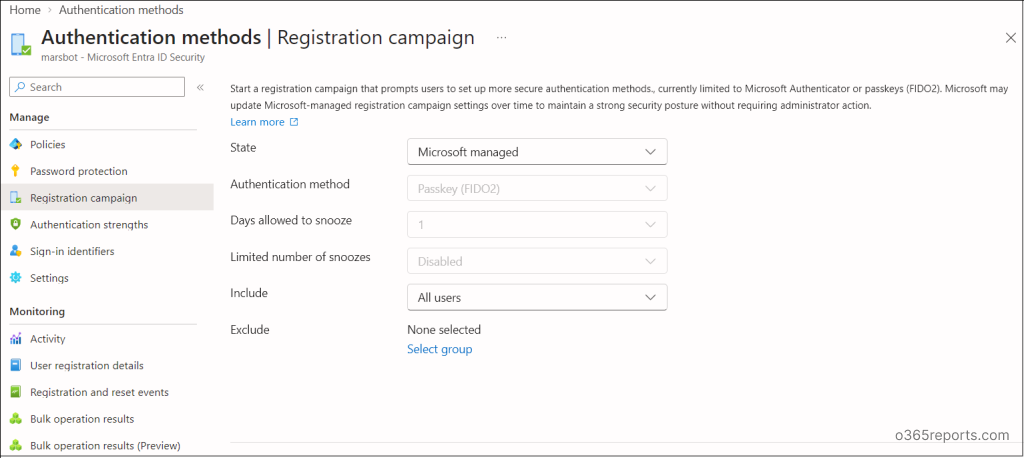Click the external link icon beside Learn more
1024x458 pixels.
tap(294, 122)
